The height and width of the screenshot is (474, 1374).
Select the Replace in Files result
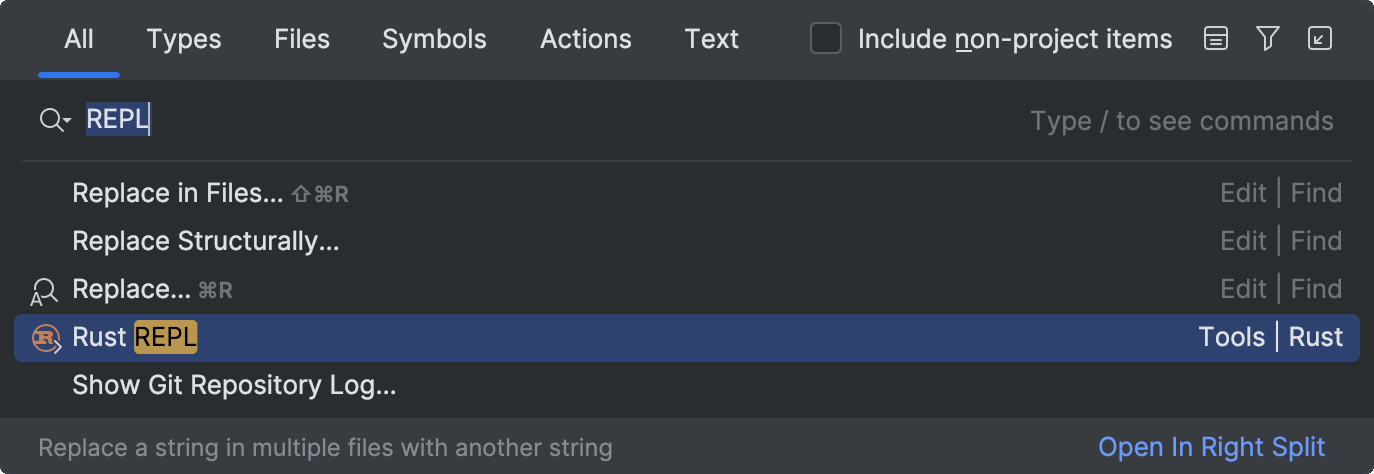(687, 193)
